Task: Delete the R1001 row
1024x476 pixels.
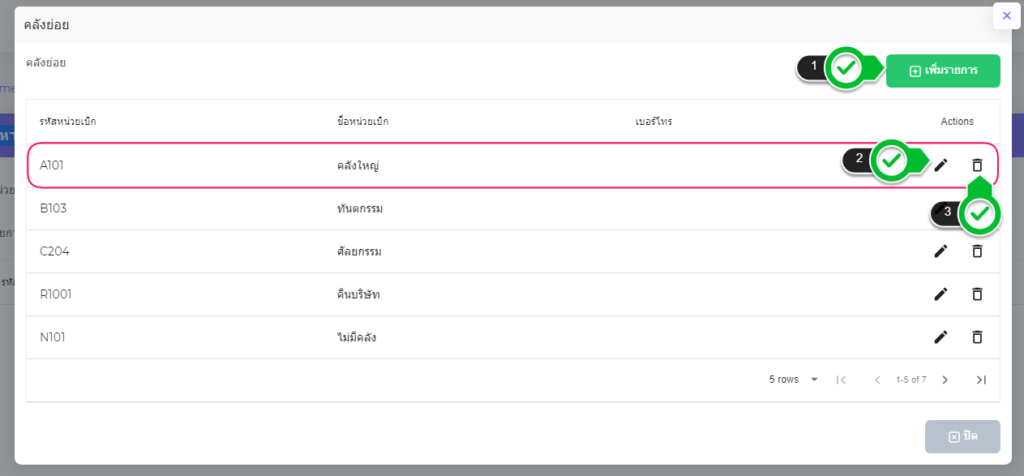Action: tap(977, 294)
